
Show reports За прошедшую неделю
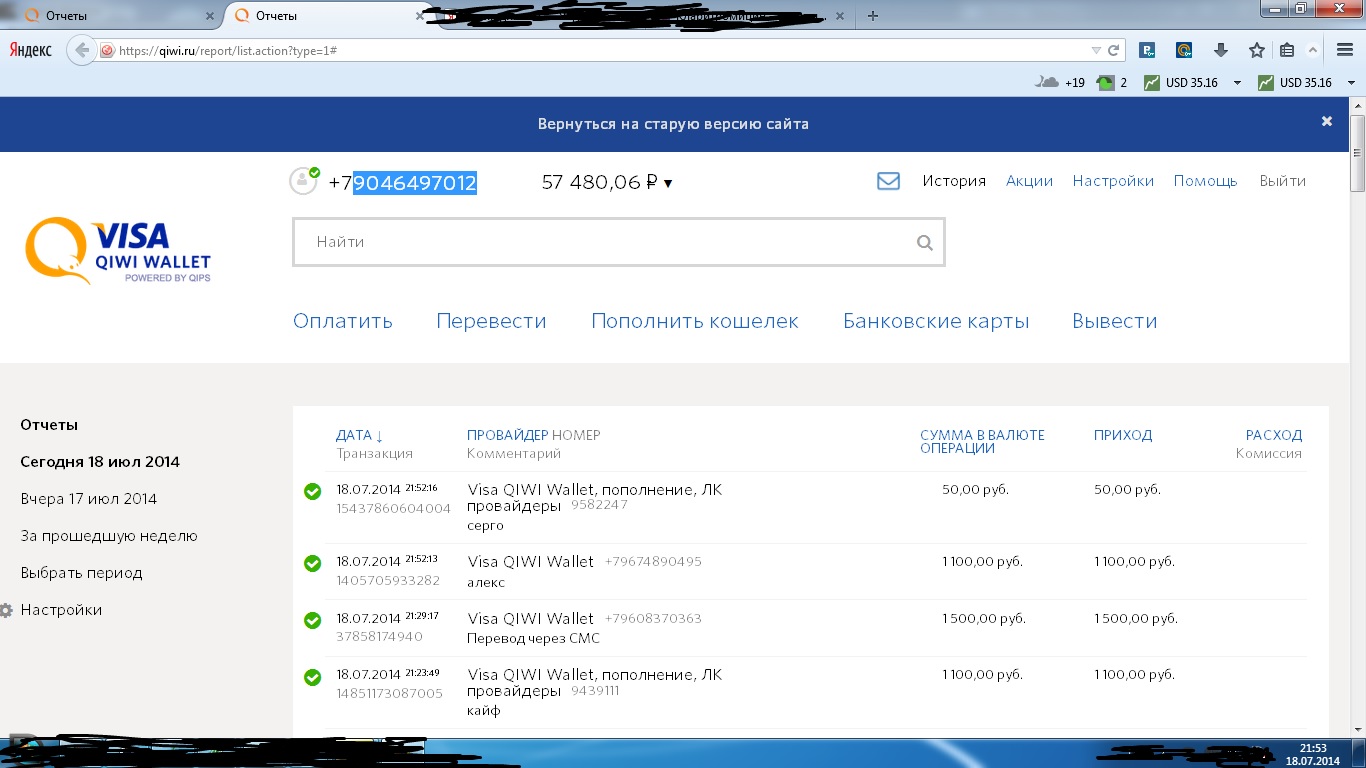click(109, 536)
